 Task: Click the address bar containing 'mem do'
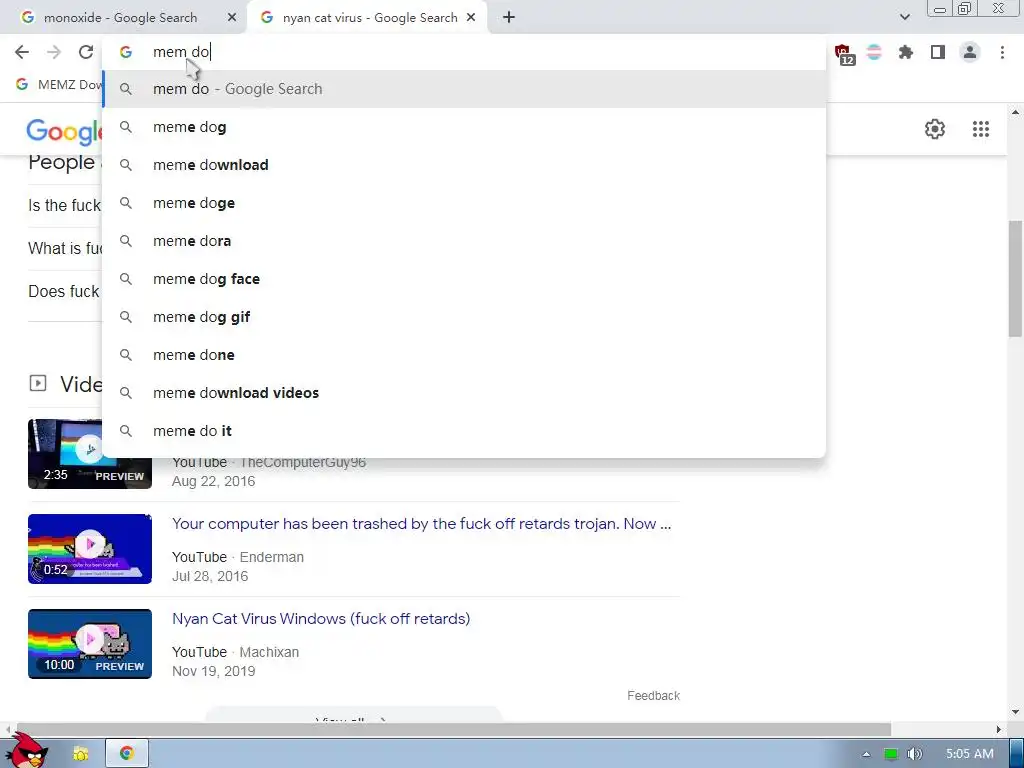pyautogui.click(x=464, y=52)
